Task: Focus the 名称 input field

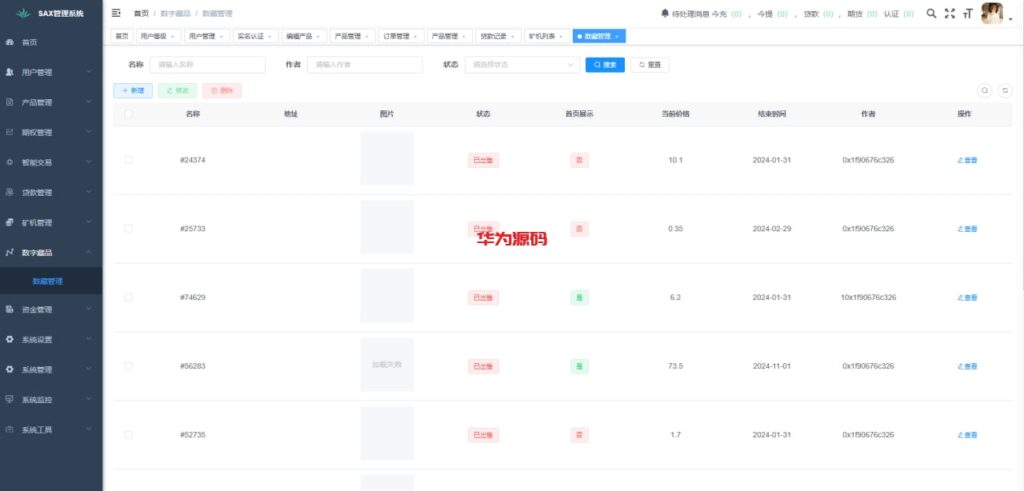Action: [208, 65]
